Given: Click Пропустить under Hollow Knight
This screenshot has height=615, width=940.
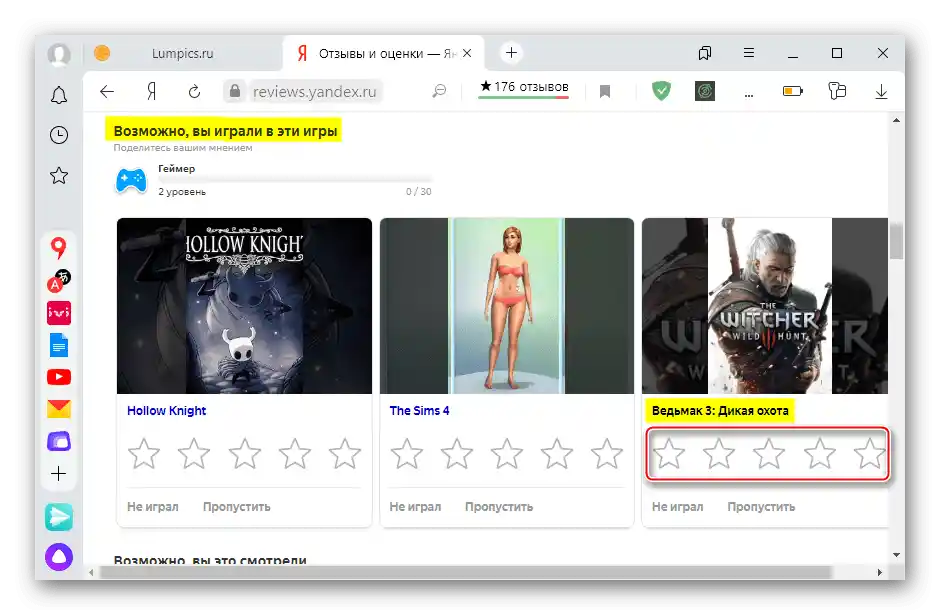Looking at the screenshot, I should [236, 507].
